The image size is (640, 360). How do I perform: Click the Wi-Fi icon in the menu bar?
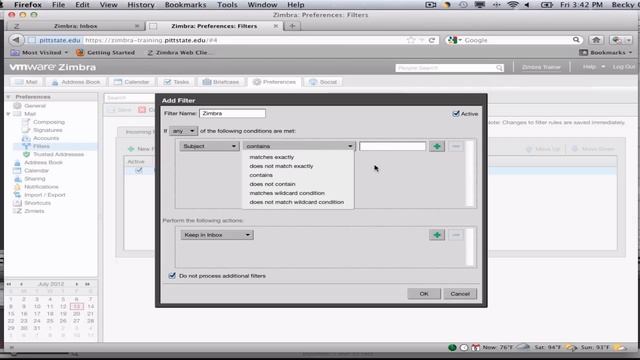tap(512, 5)
